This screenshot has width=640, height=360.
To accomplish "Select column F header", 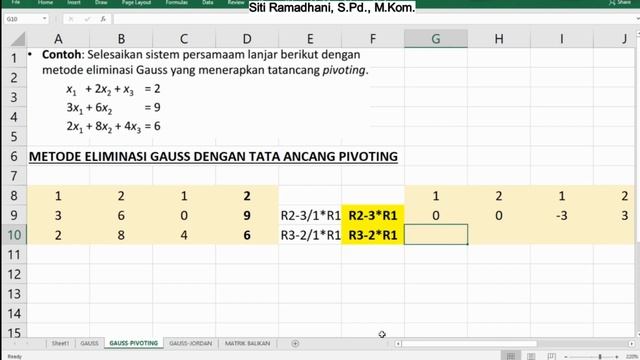I will pyautogui.click(x=373, y=39).
